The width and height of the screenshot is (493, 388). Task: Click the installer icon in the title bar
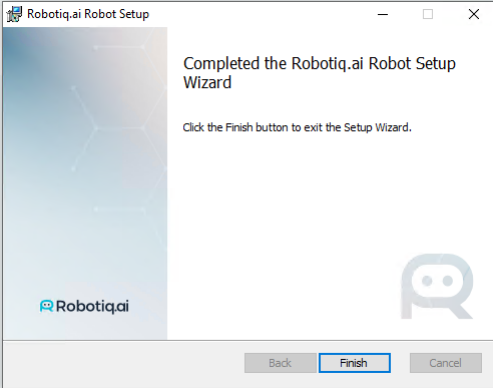14,14
